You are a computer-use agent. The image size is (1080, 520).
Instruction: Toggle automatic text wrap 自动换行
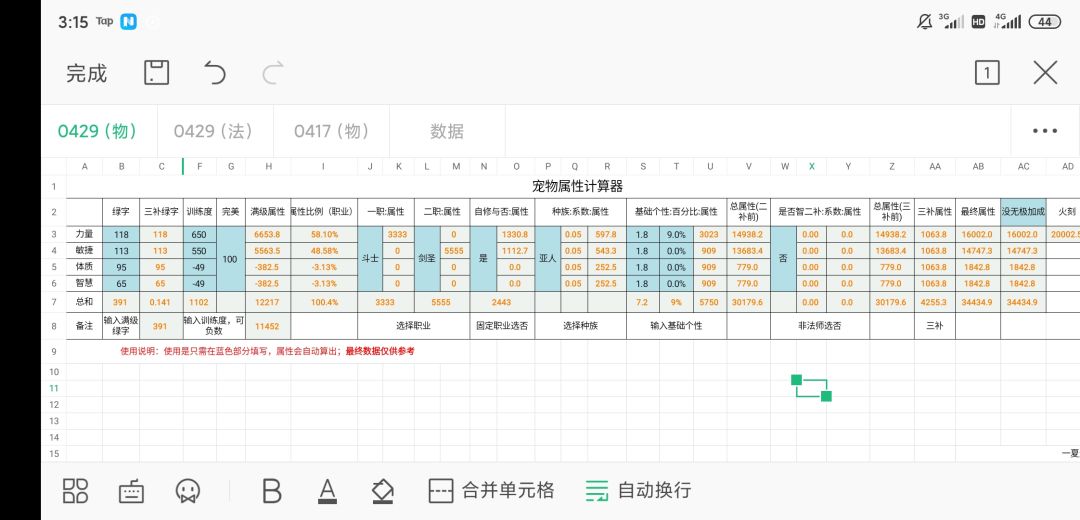638,490
